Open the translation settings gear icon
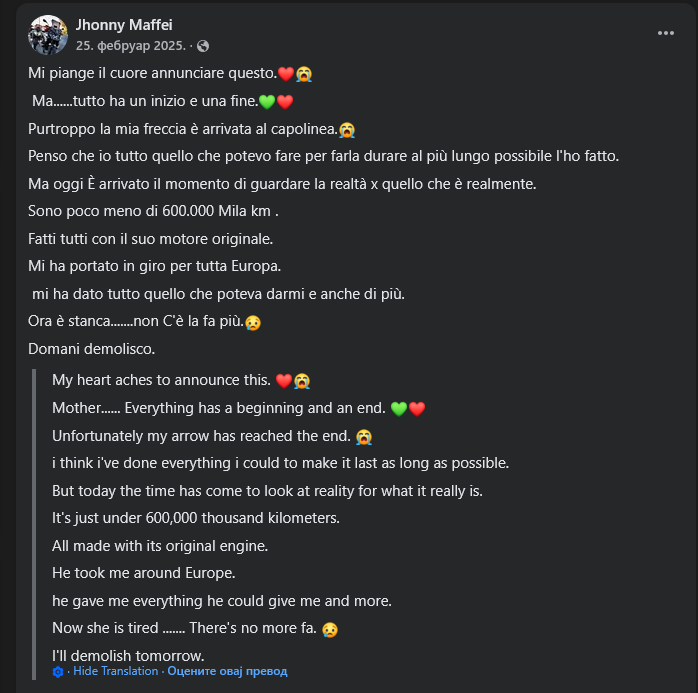 59,671
